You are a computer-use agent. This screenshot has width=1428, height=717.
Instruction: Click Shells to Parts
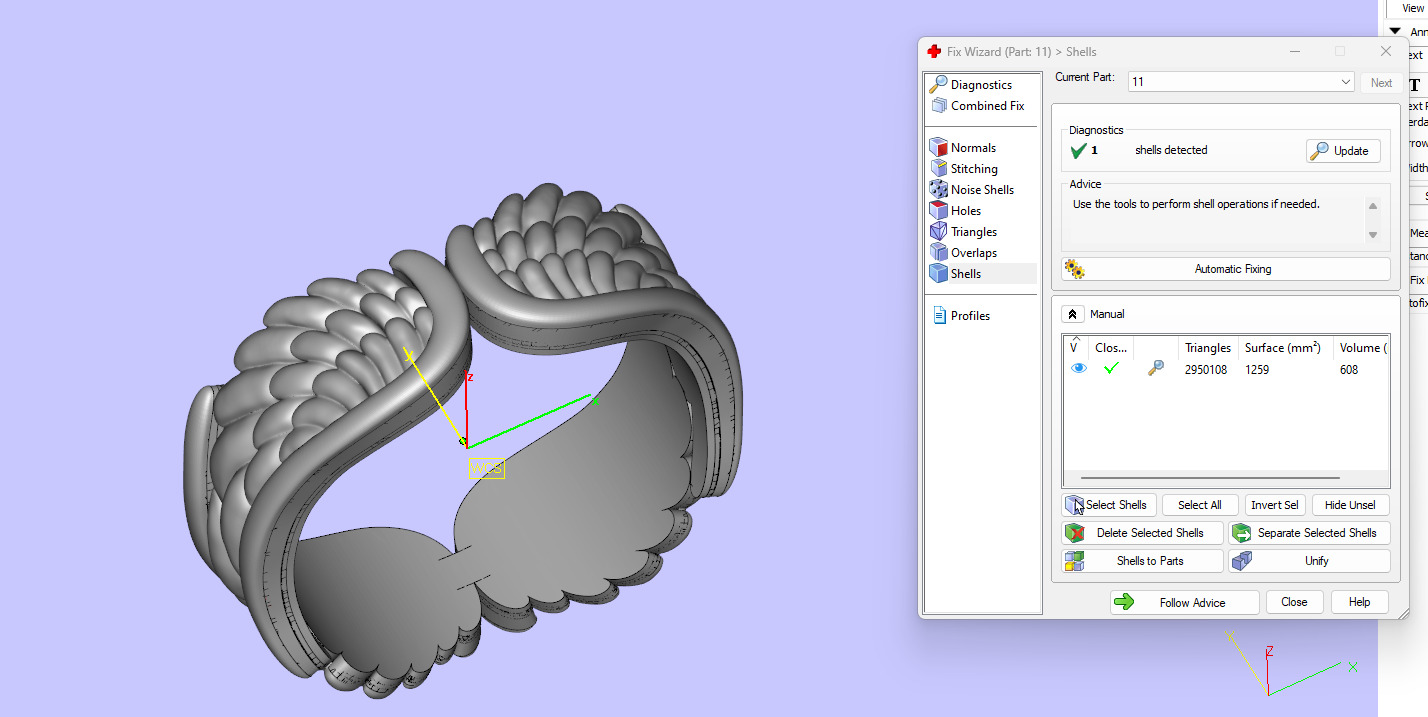[x=1142, y=561]
